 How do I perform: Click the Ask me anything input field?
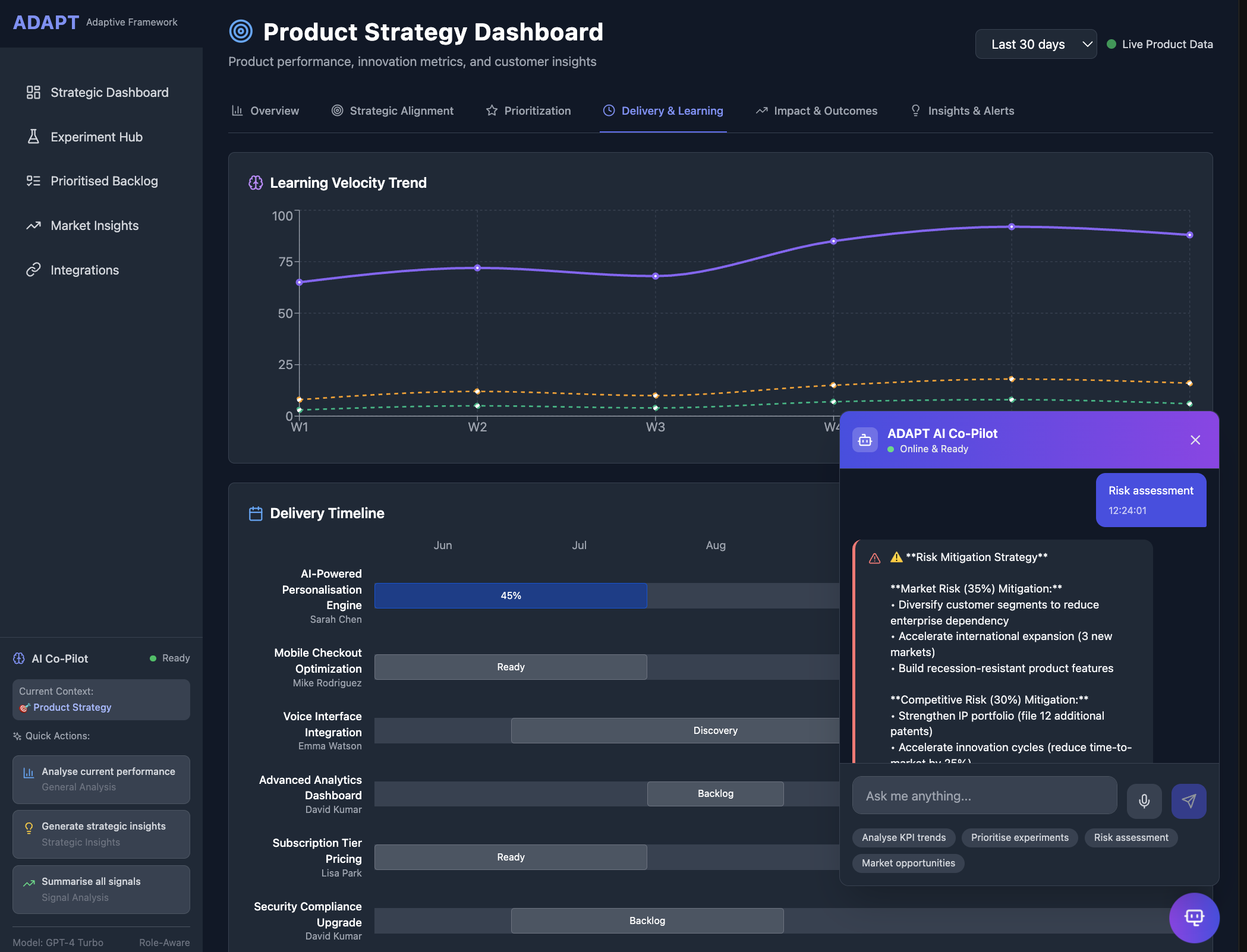tap(984, 796)
